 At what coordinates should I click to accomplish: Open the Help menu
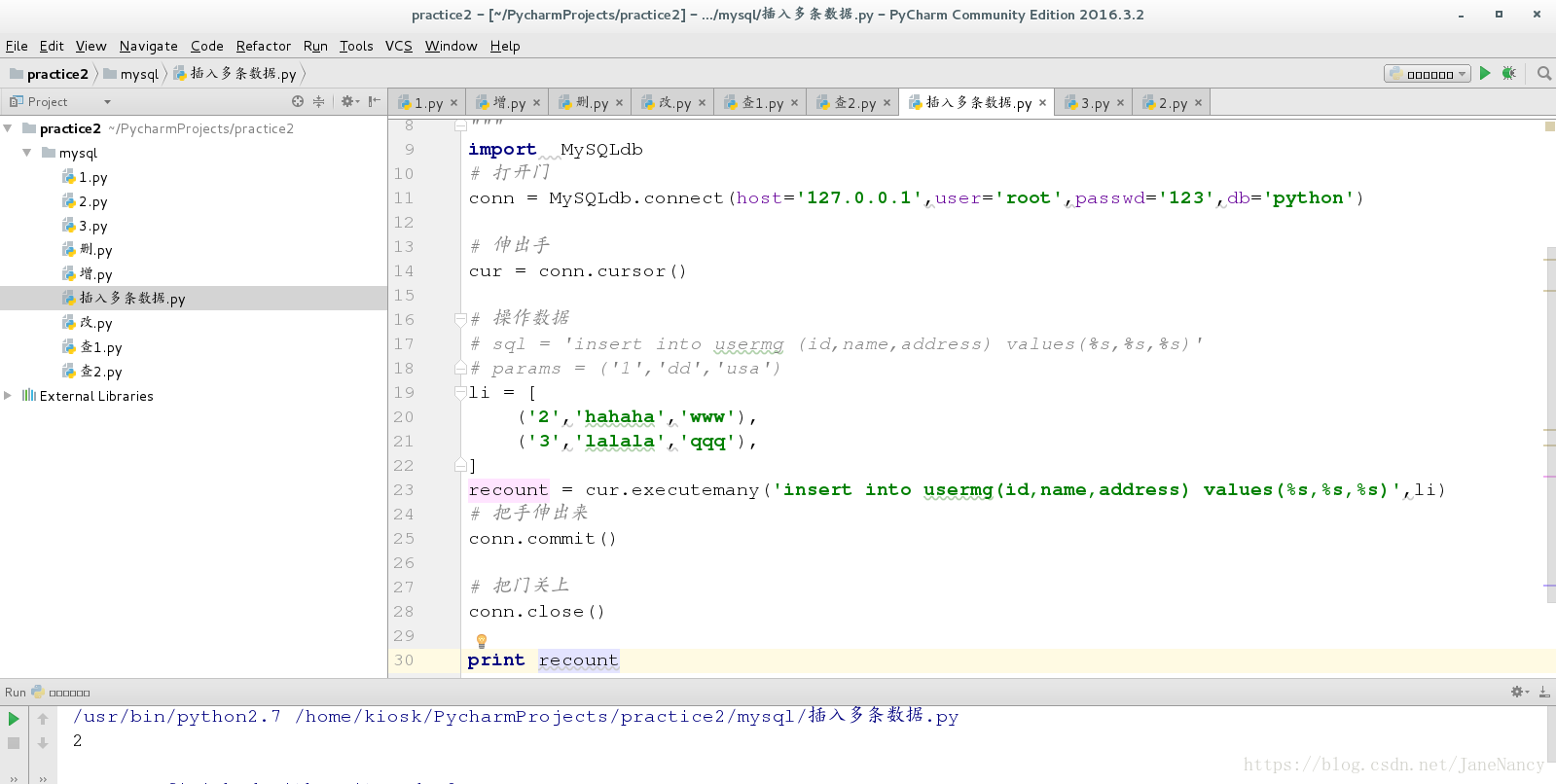point(505,46)
